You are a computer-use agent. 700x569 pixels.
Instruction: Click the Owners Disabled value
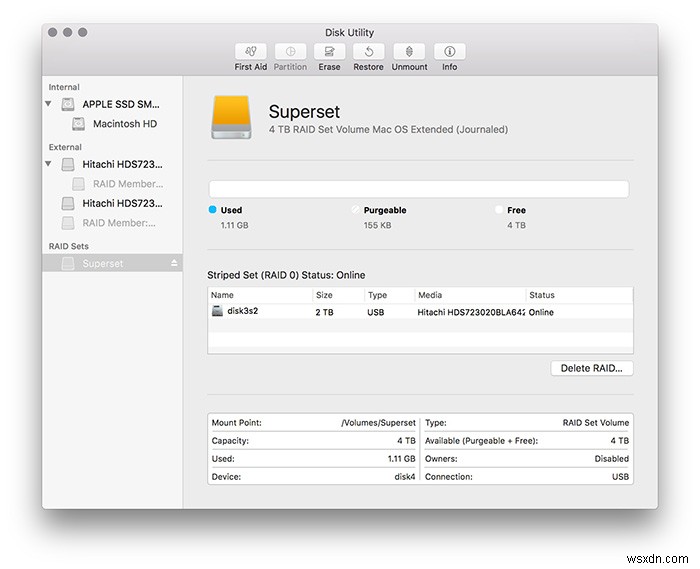[x=612, y=459]
